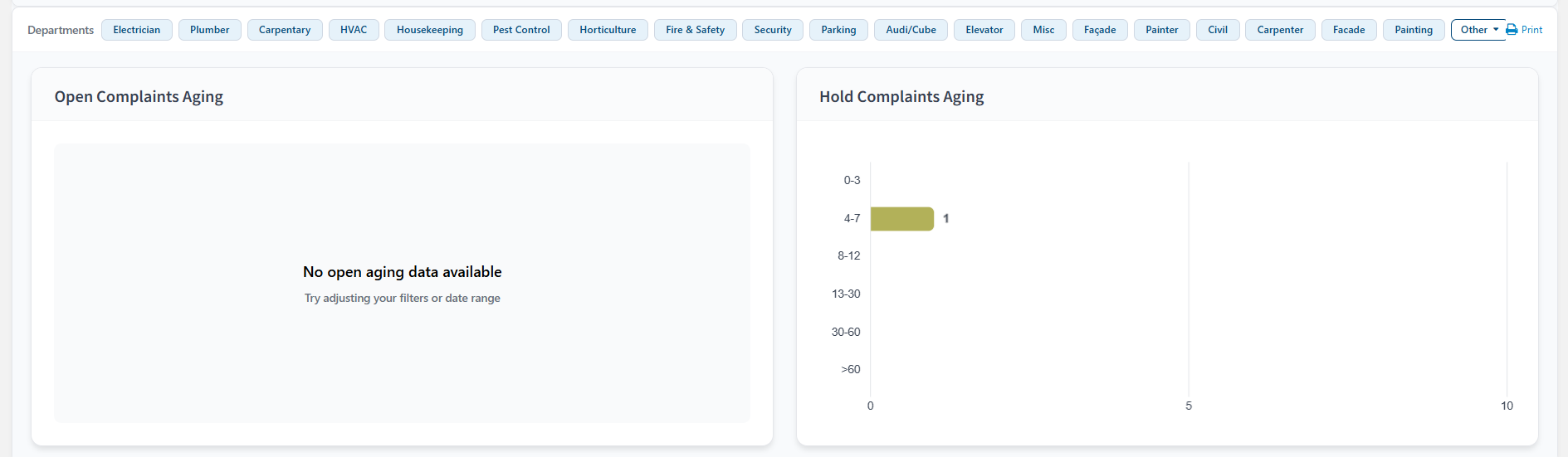The width and height of the screenshot is (1568, 457).
Task: Click the Print printer icon
Action: click(1512, 30)
